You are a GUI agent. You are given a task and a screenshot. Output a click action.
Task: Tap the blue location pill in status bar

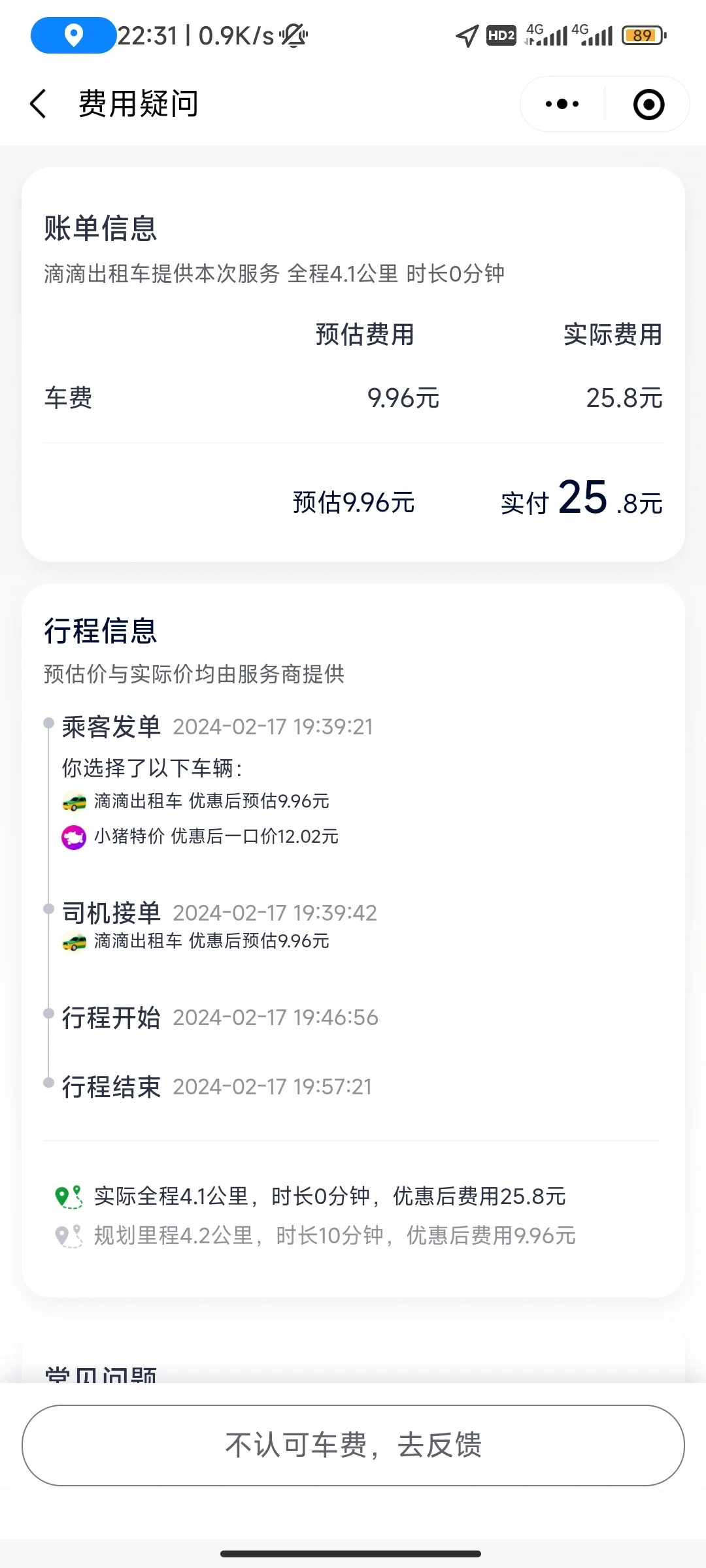[x=73, y=35]
